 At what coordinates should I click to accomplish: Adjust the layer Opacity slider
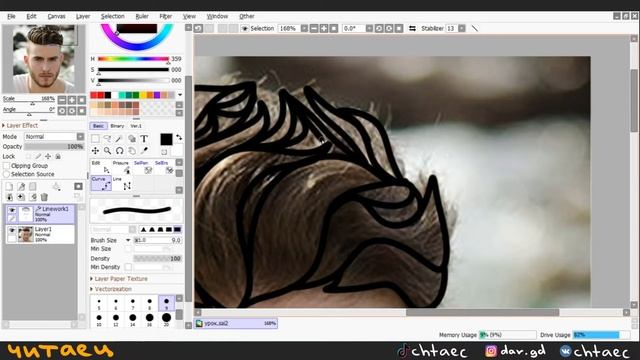click(54, 147)
